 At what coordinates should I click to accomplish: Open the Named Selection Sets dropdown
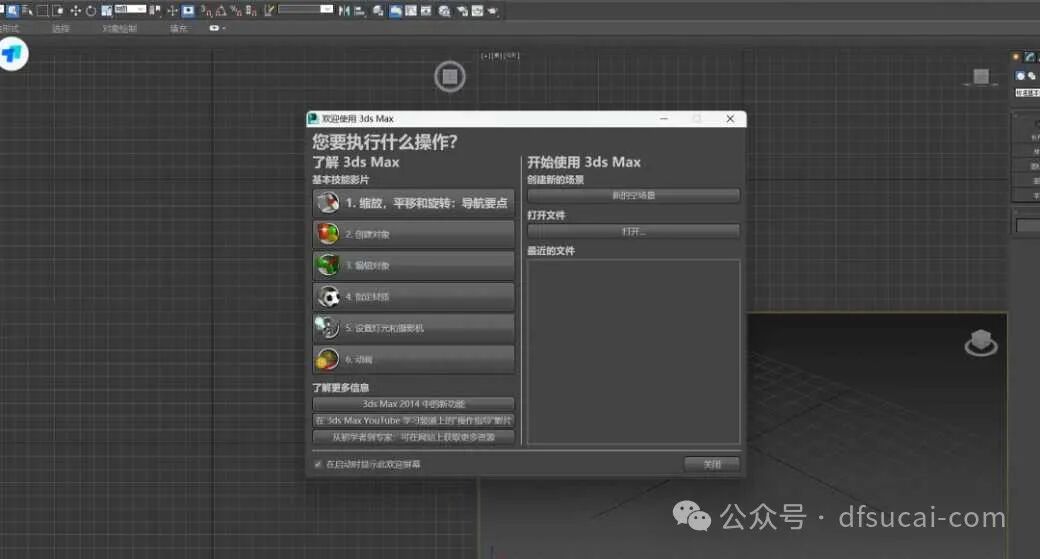(x=306, y=9)
